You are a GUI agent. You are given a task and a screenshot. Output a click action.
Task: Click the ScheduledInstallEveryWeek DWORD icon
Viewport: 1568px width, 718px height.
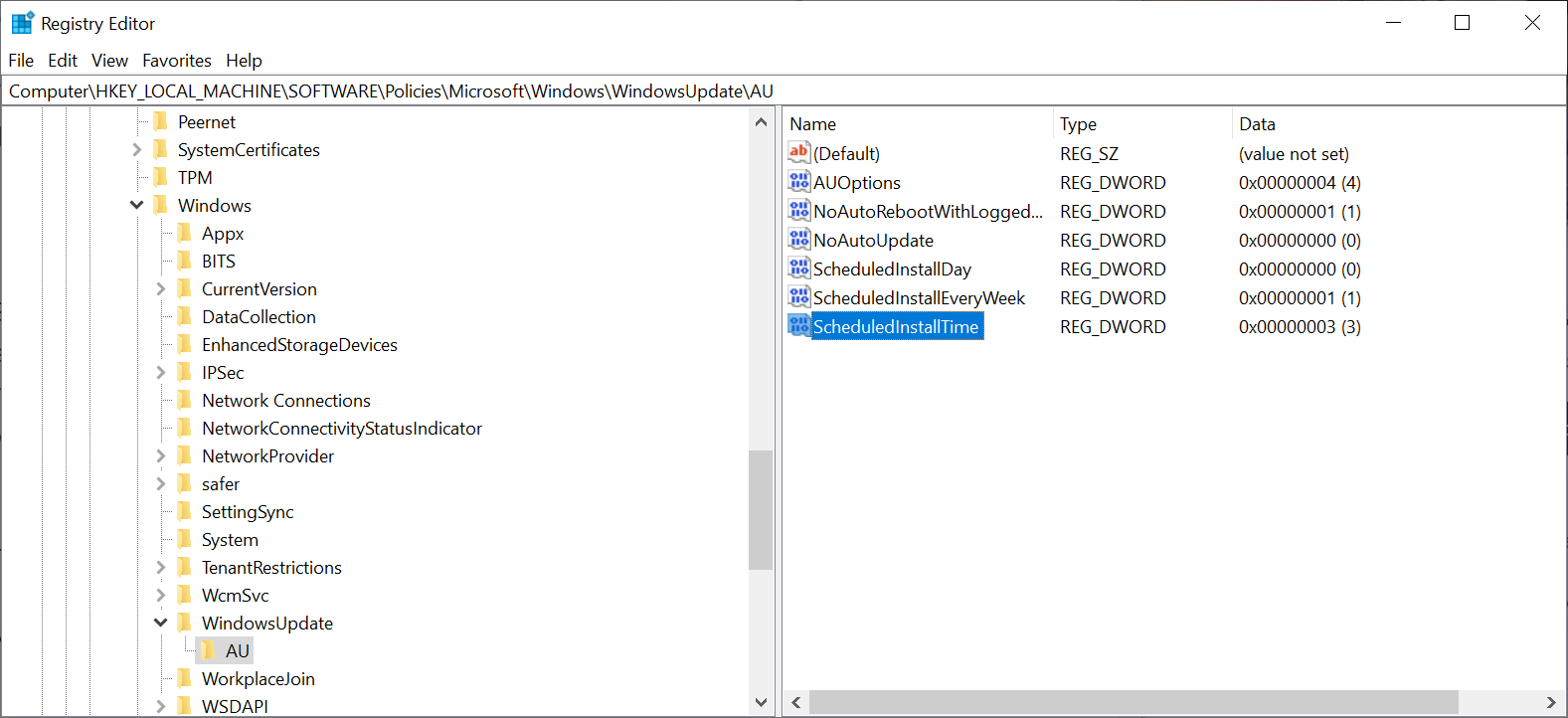(799, 297)
